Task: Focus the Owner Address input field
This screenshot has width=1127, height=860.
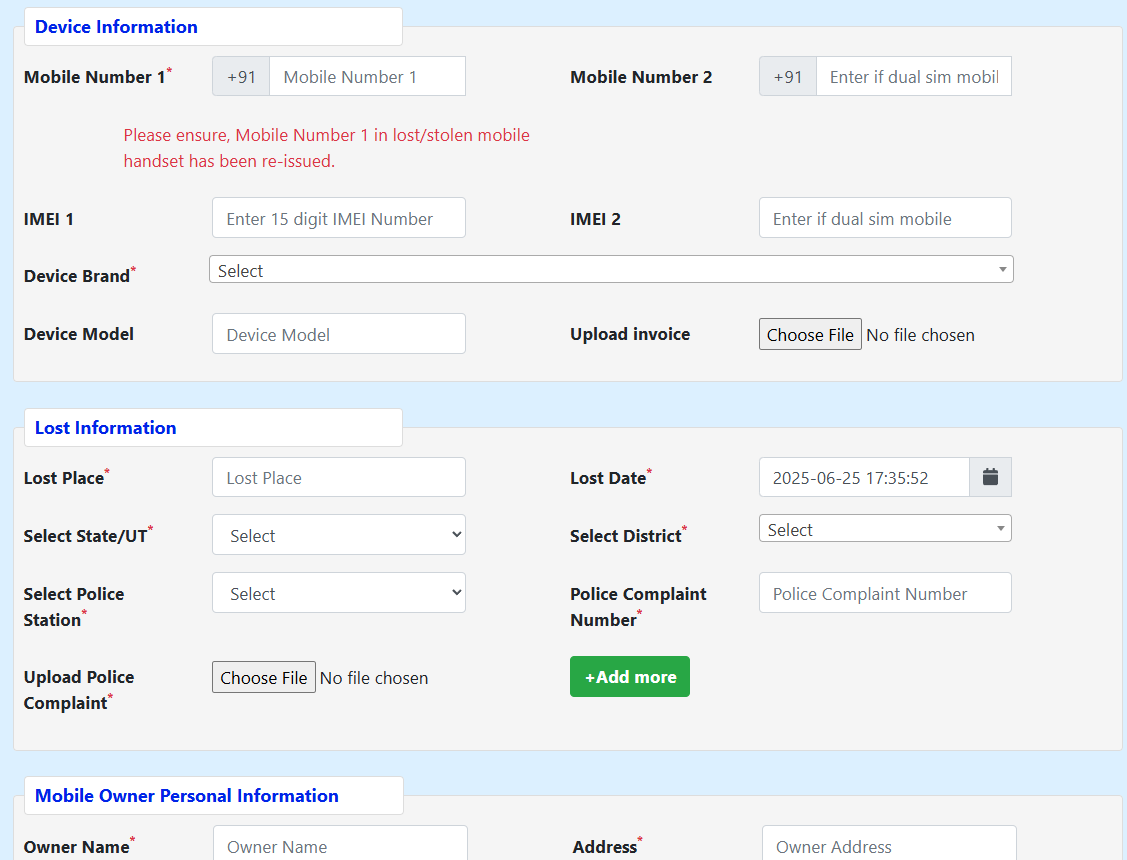Action: click(888, 845)
